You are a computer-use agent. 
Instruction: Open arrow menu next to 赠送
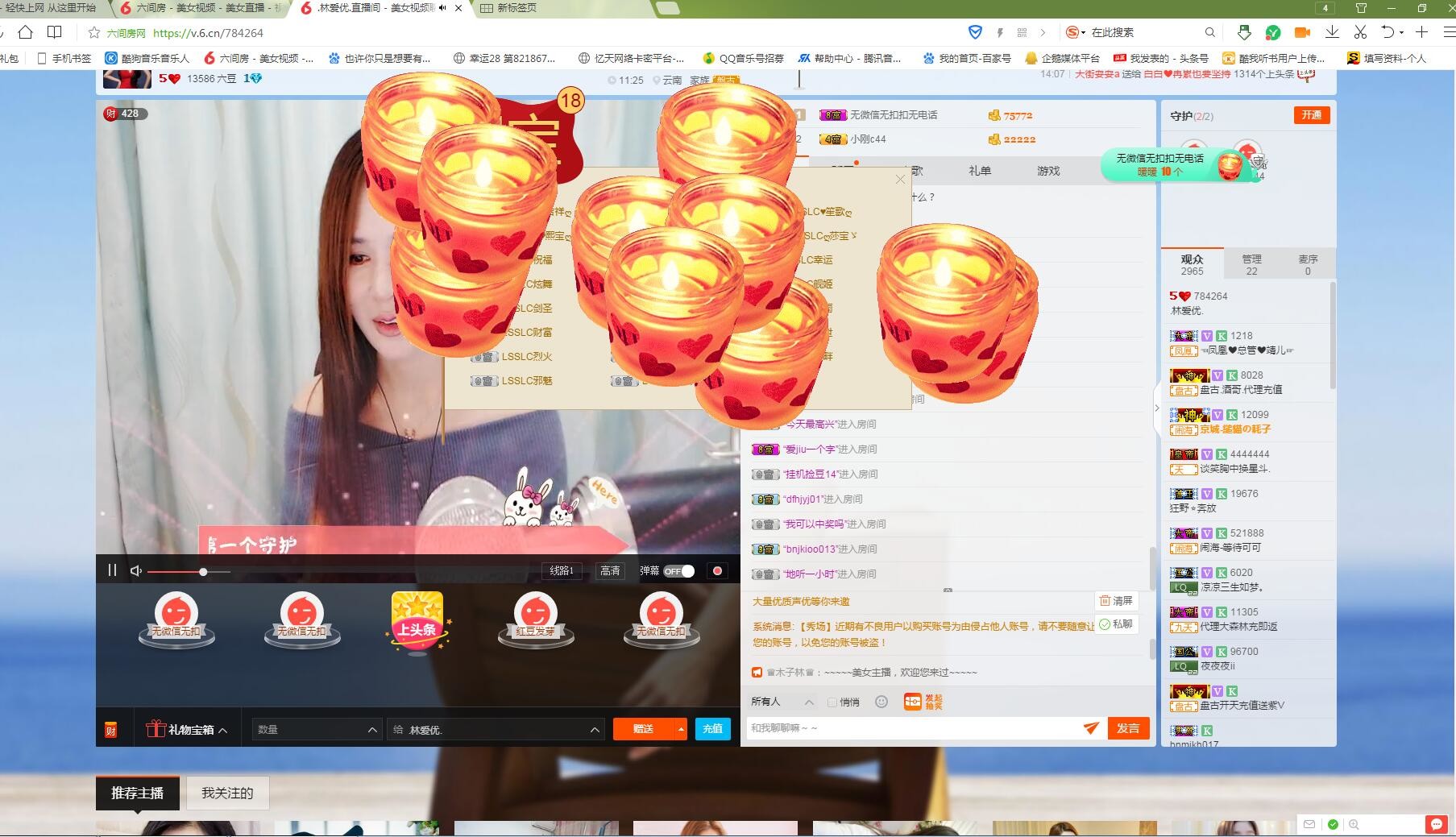(x=681, y=728)
